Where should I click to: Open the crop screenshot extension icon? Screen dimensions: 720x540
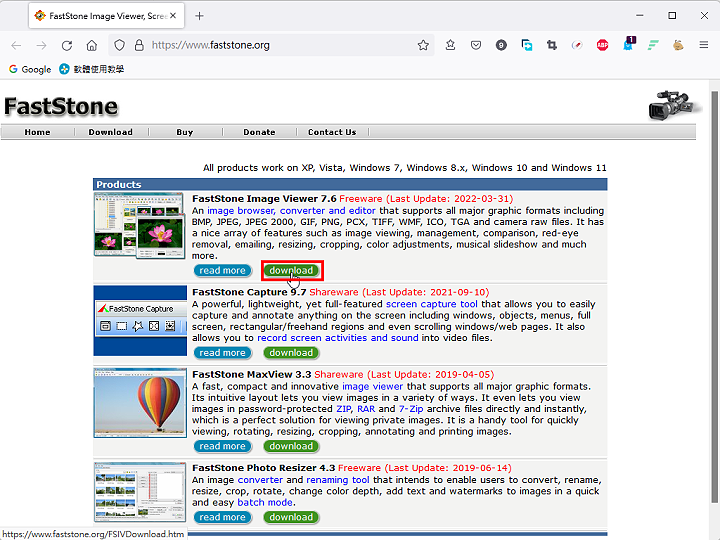point(552,45)
